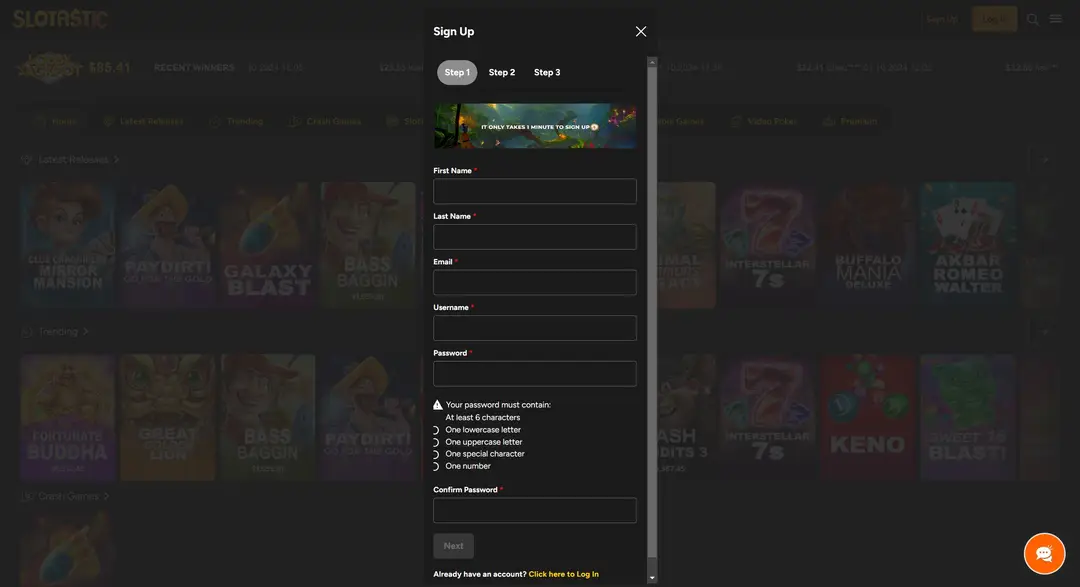Click into the Confirm Password field

[535, 510]
